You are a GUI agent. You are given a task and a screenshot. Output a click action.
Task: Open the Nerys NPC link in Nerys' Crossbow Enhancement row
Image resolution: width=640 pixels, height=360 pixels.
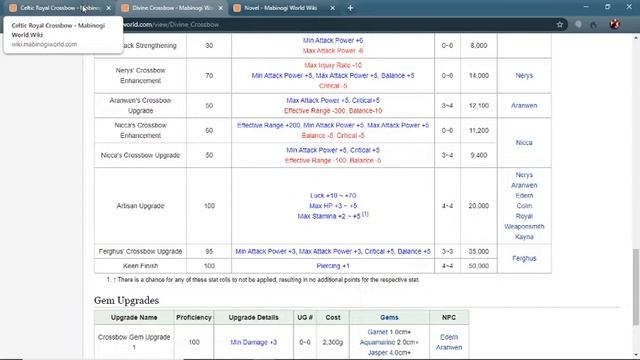[524, 76]
